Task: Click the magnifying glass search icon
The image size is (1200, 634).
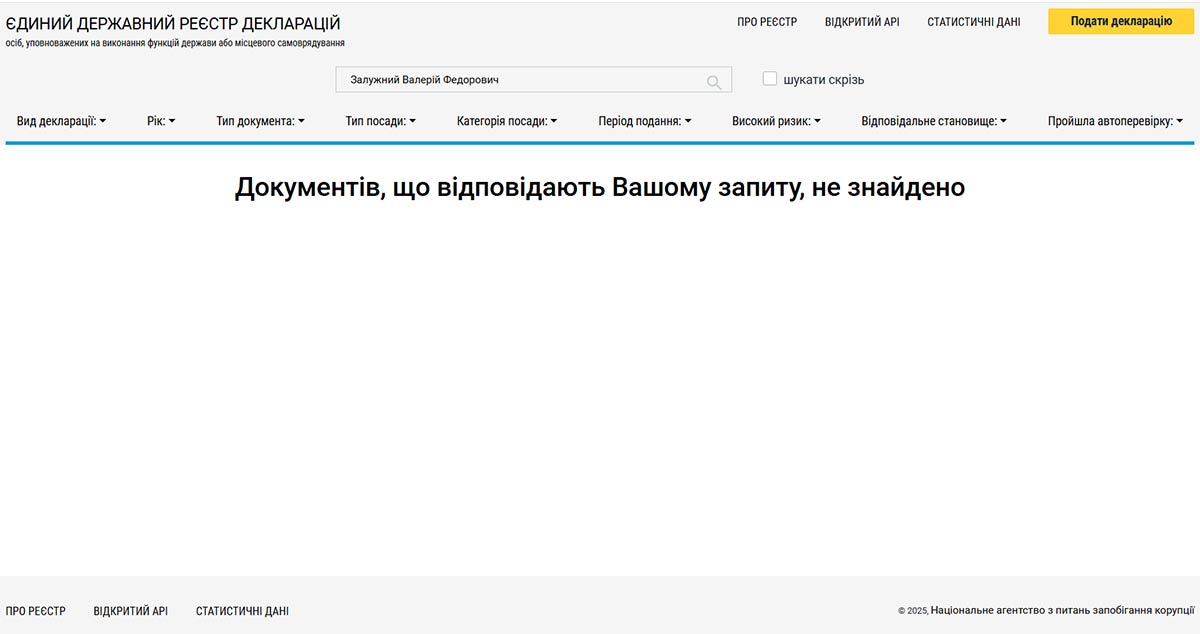Action: [714, 82]
